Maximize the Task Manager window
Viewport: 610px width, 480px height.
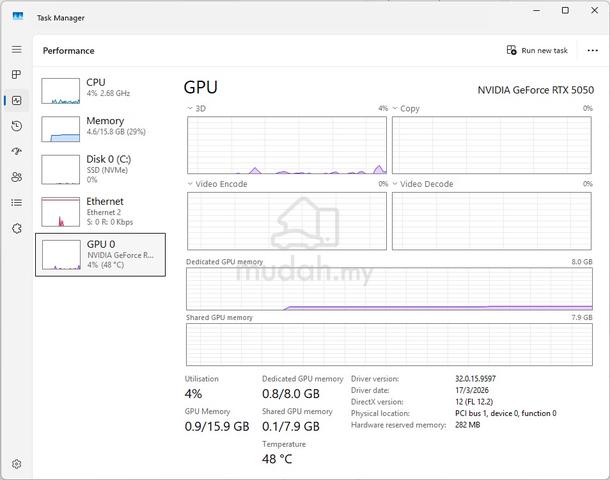click(565, 11)
